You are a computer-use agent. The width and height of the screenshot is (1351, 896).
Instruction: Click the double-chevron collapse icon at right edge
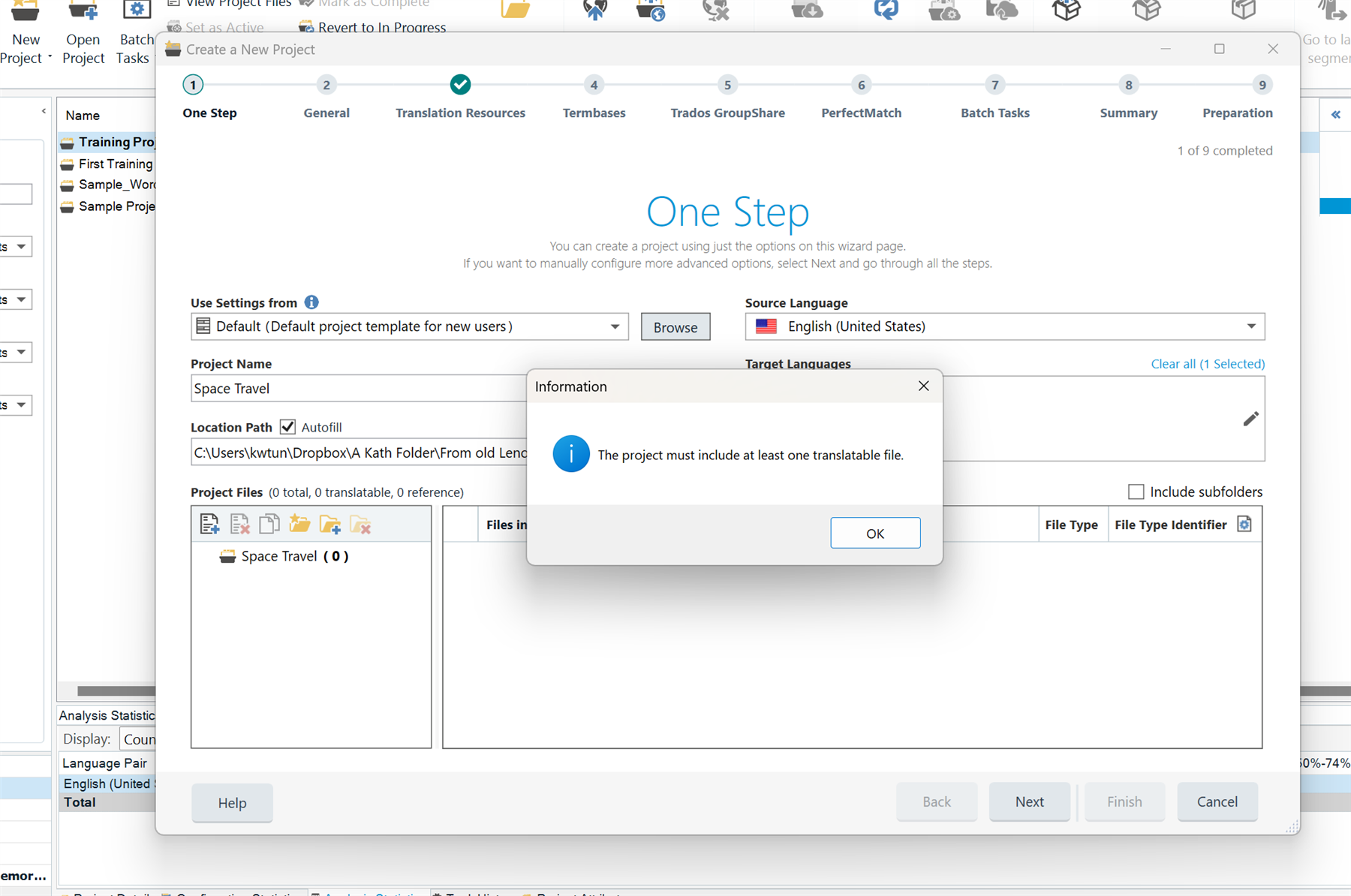pos(1336,115)
